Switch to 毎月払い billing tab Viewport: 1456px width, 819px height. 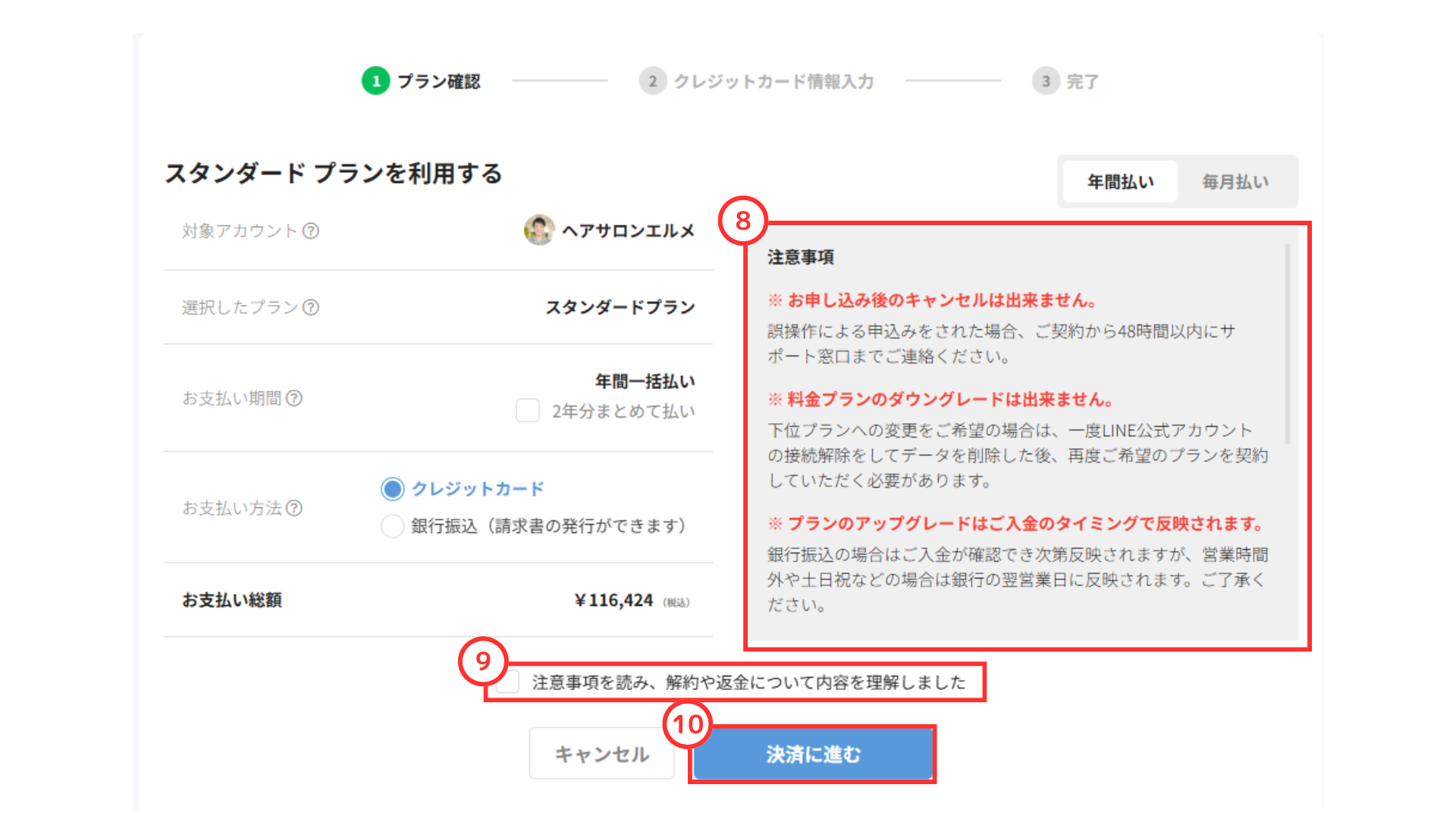1235,182
